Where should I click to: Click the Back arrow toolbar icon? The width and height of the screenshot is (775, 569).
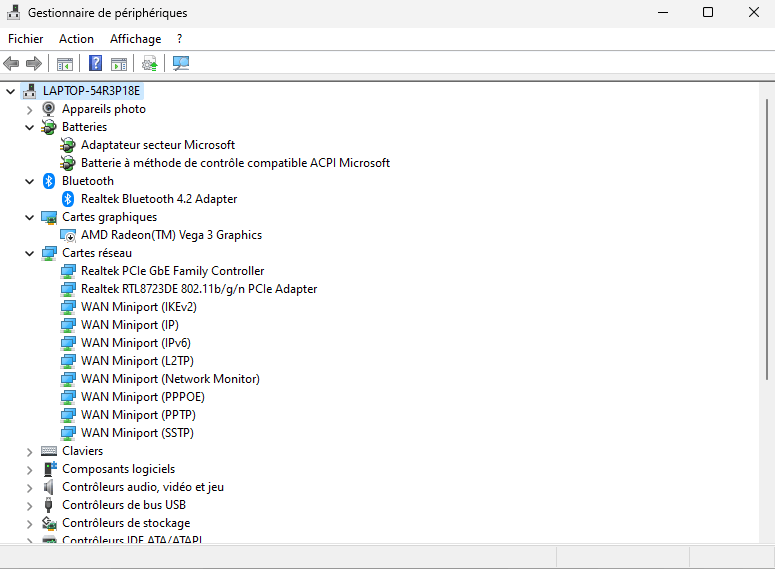(x=11, y=63)
